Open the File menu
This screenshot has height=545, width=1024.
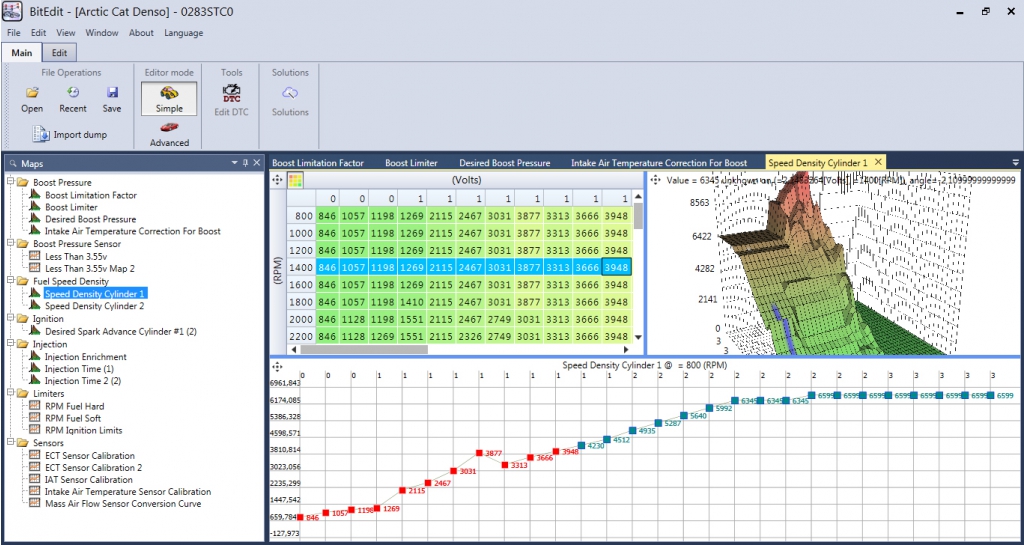point(14,33)
